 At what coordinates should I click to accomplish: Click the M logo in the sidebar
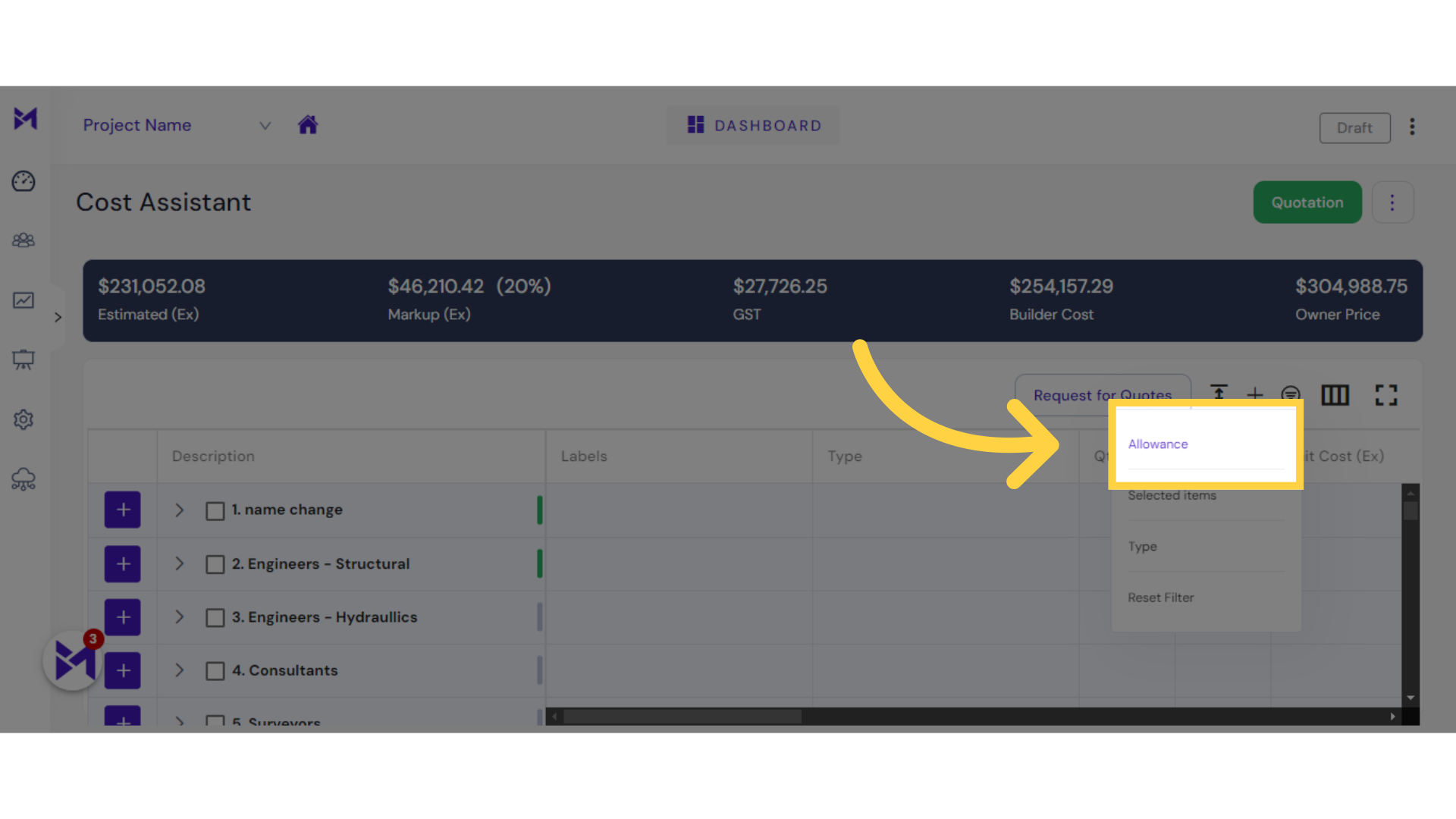(x=25, y=118)
